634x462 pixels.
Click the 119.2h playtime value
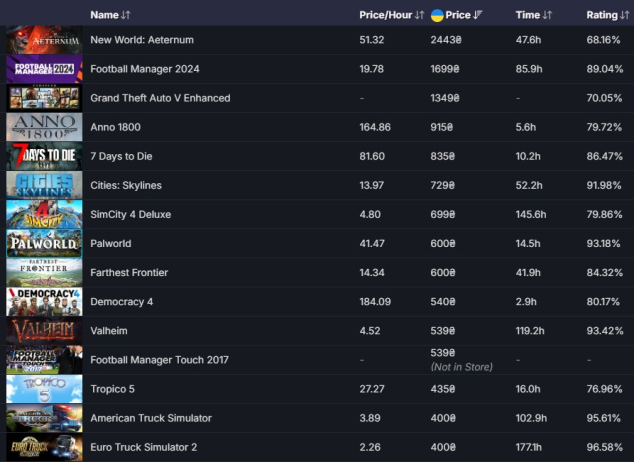pos(530,331)
